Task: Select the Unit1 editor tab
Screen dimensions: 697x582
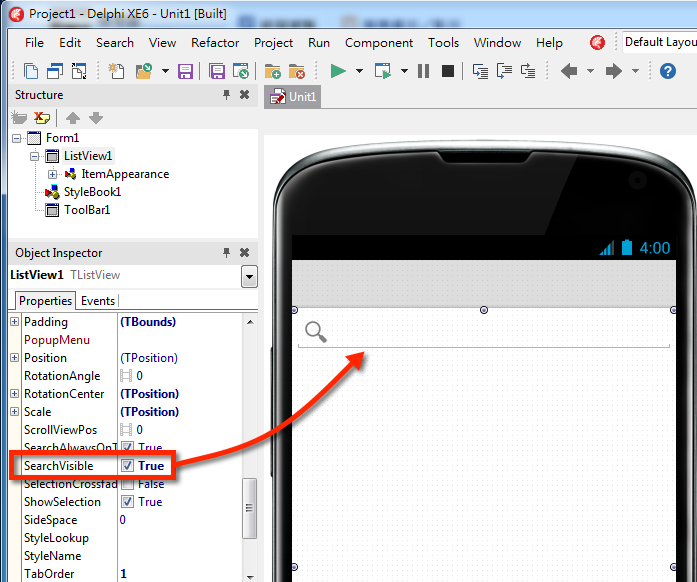Action: click(x=292, y=97)
